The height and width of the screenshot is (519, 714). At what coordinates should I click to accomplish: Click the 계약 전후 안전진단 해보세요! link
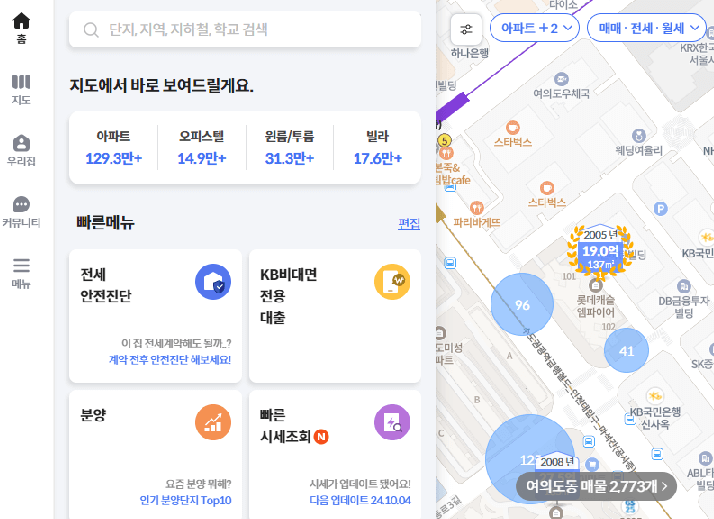pyautogui.click(x=170, y=360)
